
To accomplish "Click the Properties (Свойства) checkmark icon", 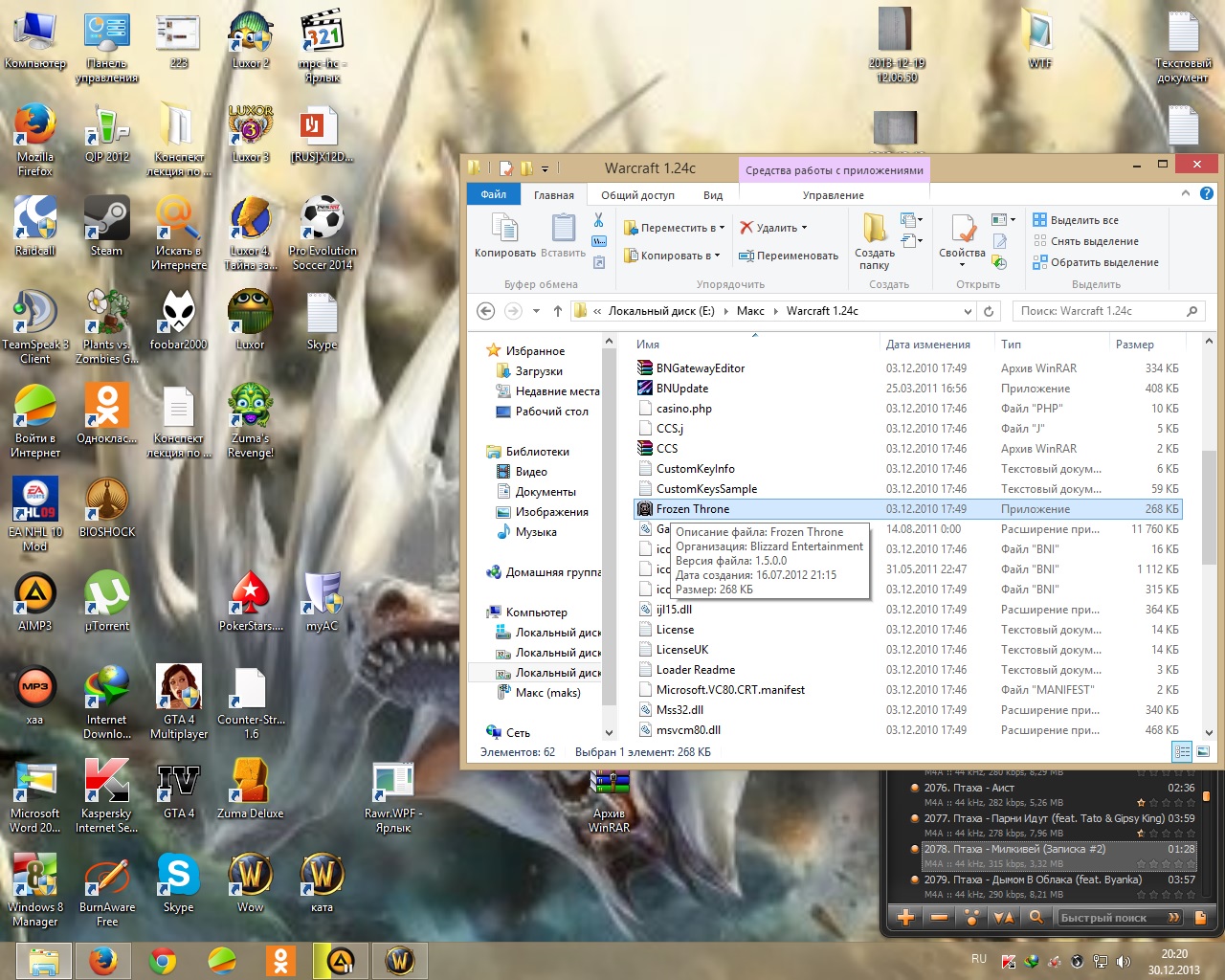I will tap(962, 228).
